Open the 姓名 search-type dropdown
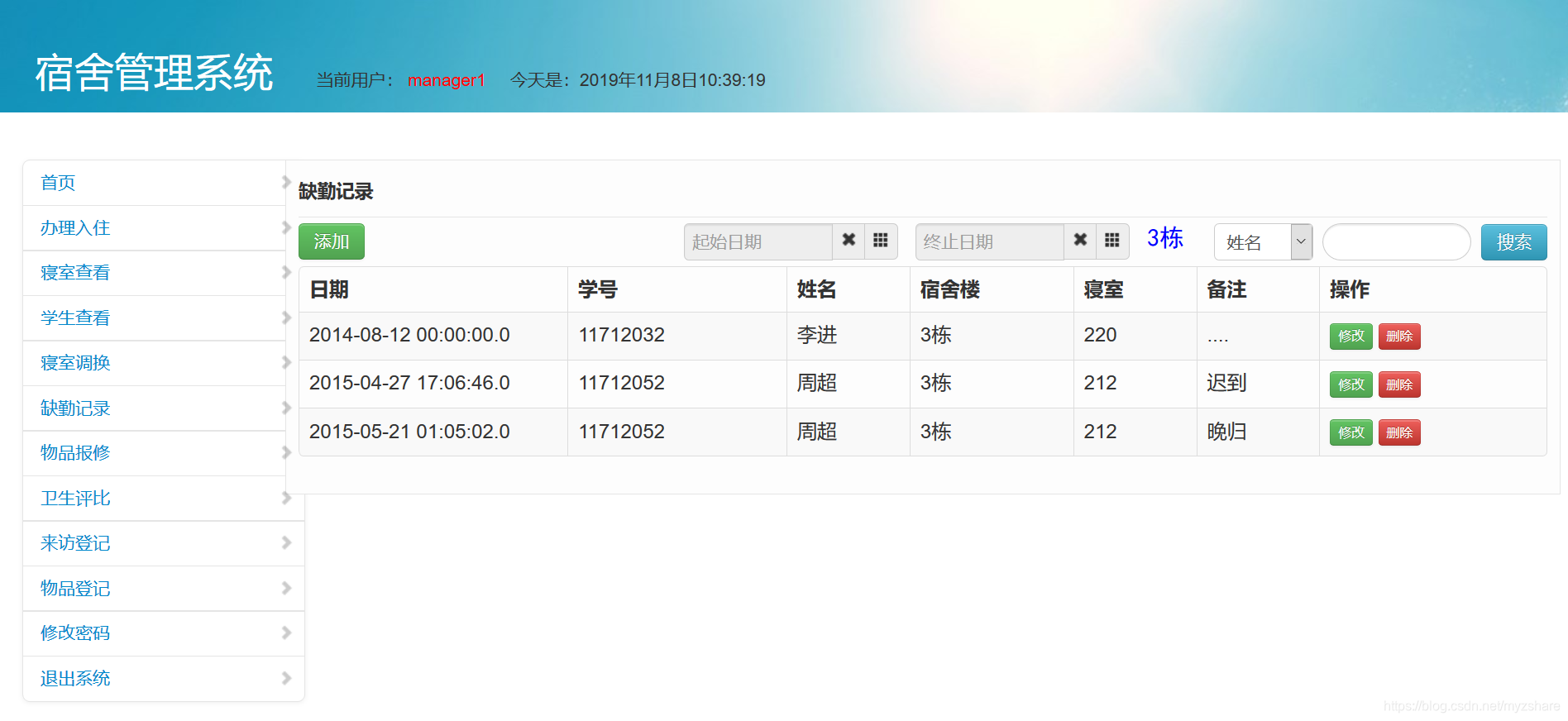Screen dimensions: 1568x721 [1263, 241]
